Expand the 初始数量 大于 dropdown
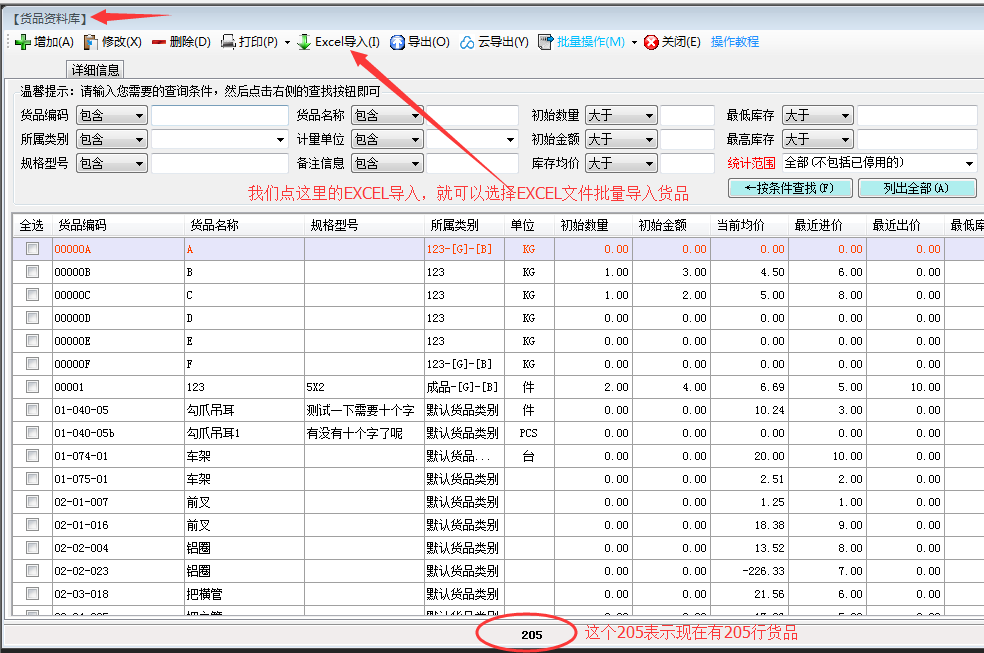This screenshot has height=653, width=984. point(620,115)
